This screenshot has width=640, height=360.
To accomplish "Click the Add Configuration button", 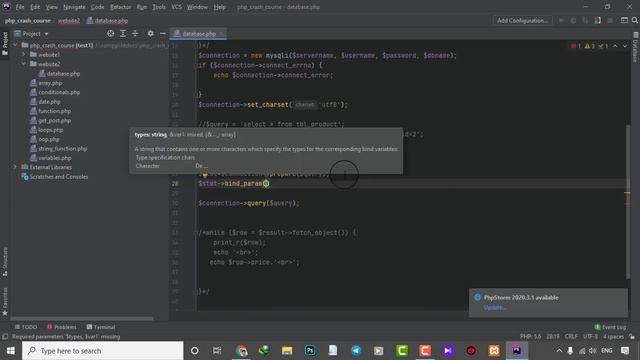I will (522, 20).
